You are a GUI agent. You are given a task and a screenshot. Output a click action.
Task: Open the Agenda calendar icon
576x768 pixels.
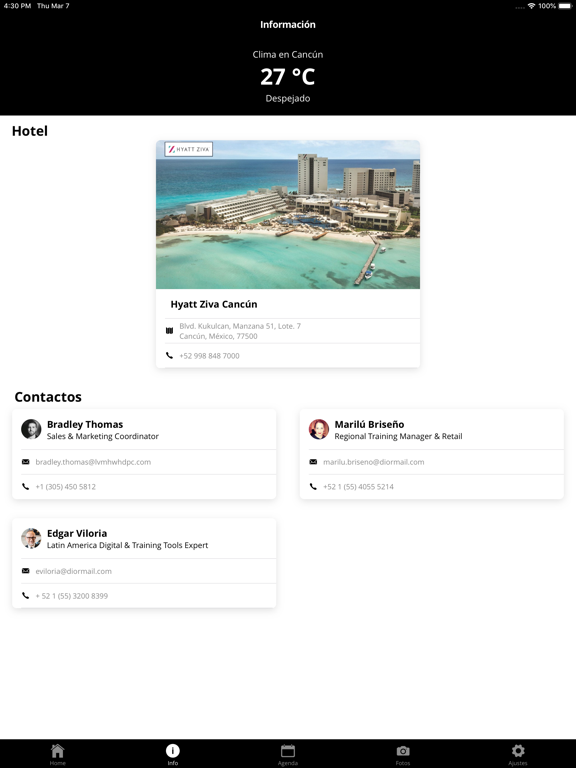click(x=288, y=750)
